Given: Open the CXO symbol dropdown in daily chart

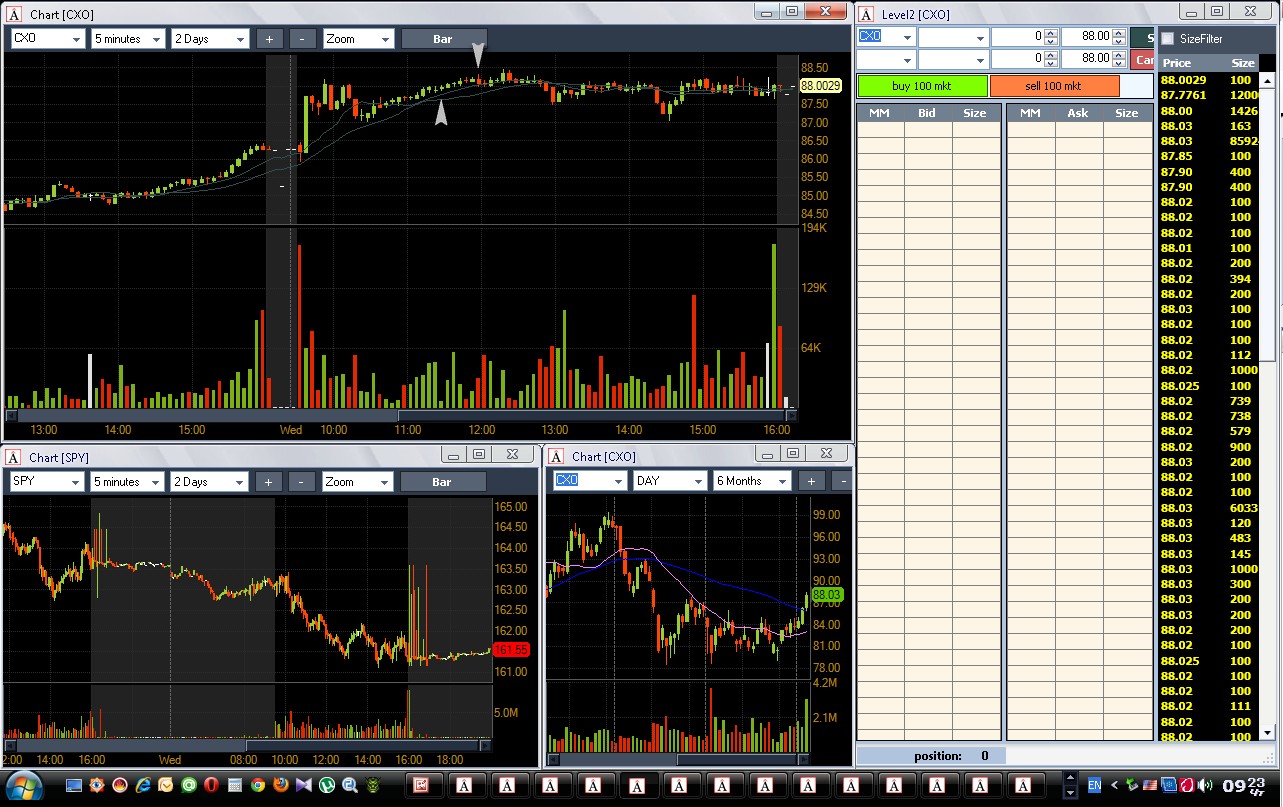Looking at the screenshot, I should (590, 481).
